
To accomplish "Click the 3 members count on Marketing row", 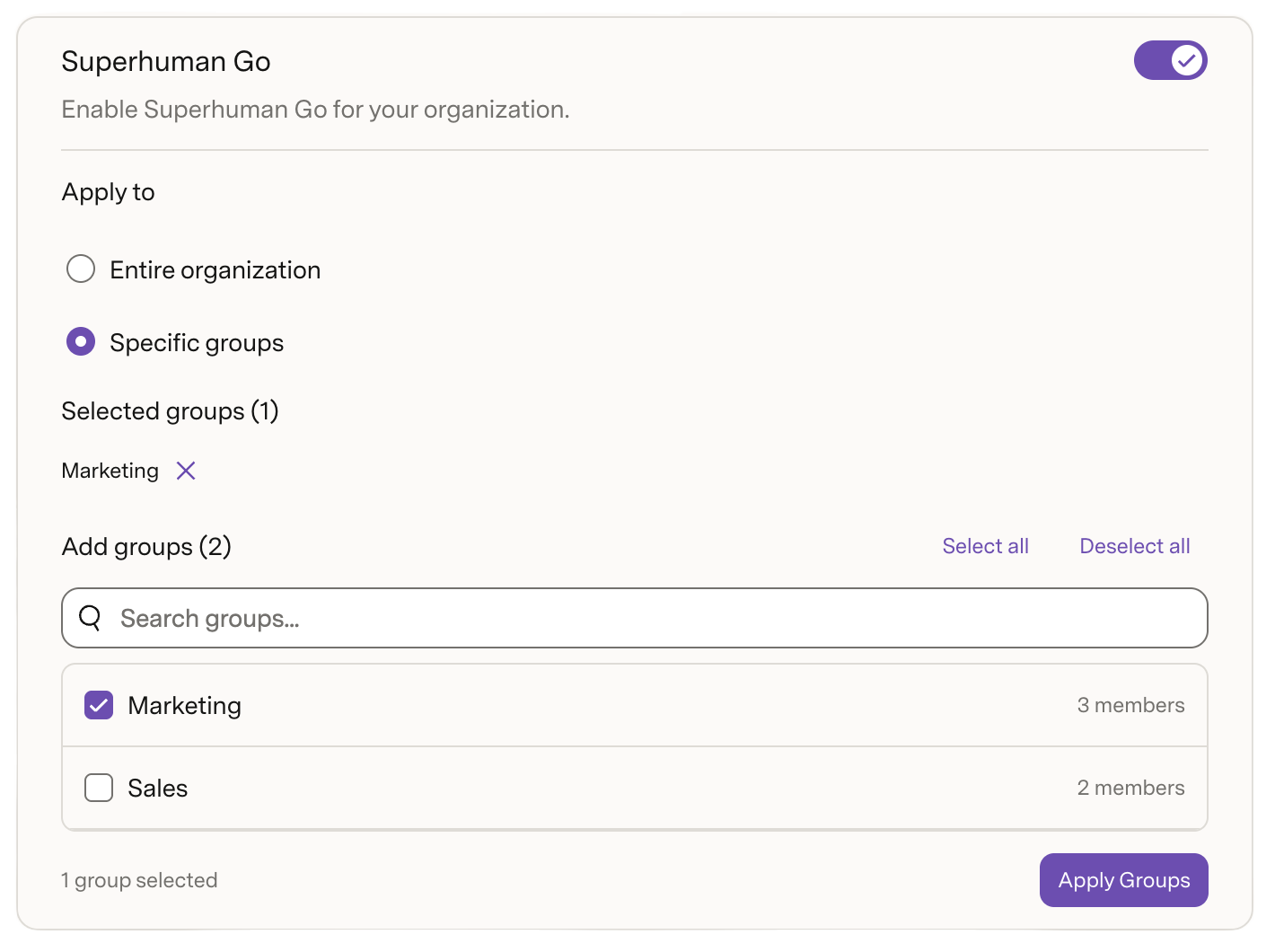I will point(1130,705).
